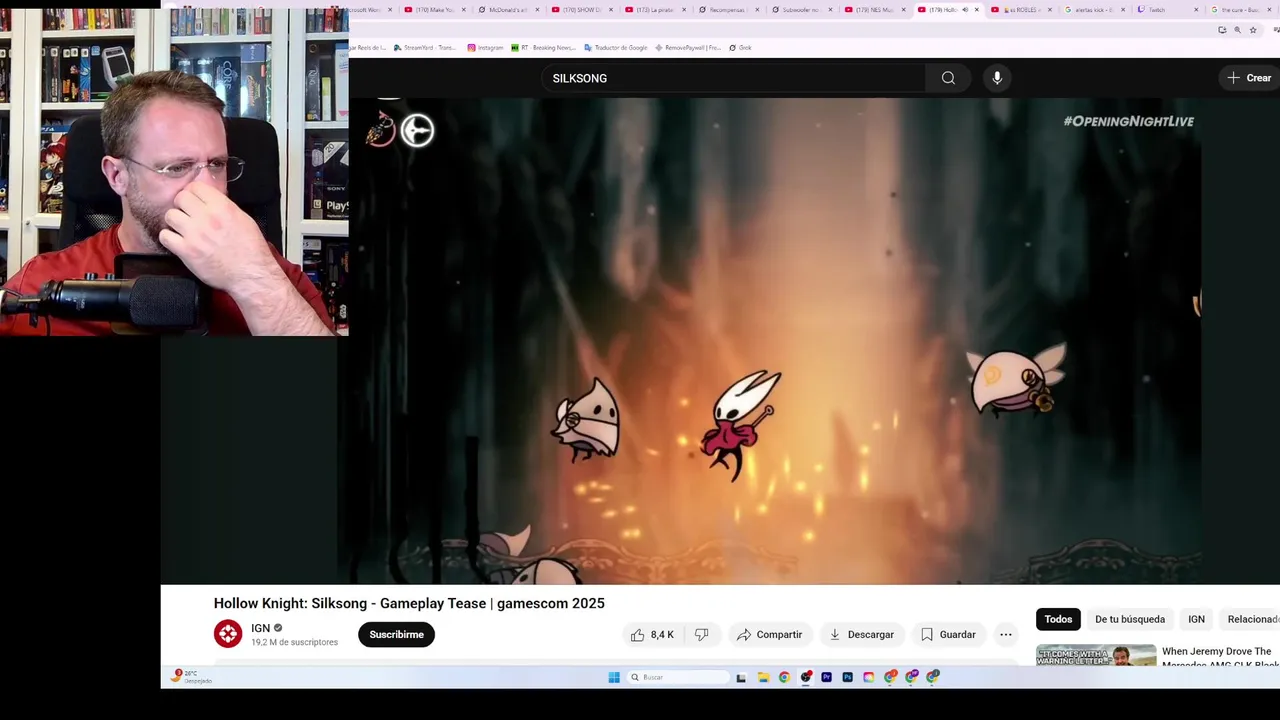Switch to the ROBLES browser tab
The width and height of the screenshot is (1280, 720).
[x=1021, y=10]
